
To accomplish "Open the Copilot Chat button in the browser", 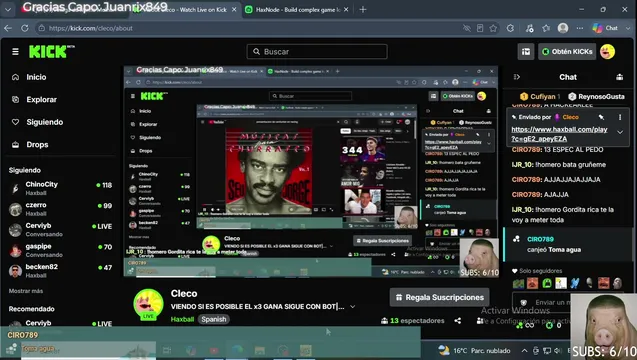I will 606,28.
